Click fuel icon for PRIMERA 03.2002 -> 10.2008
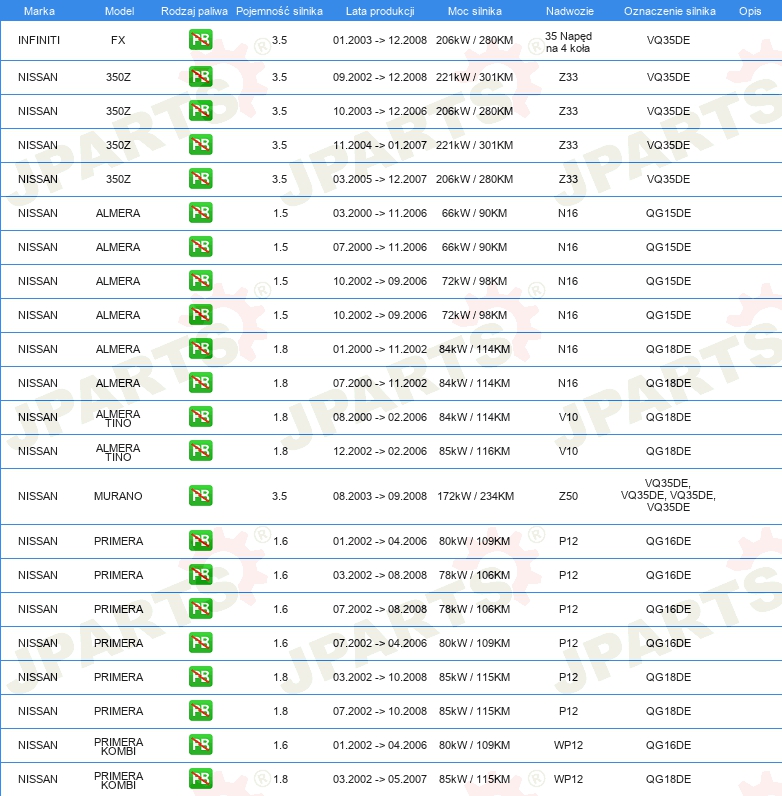Viewport: 782px width, 796px height. (201, 677)
